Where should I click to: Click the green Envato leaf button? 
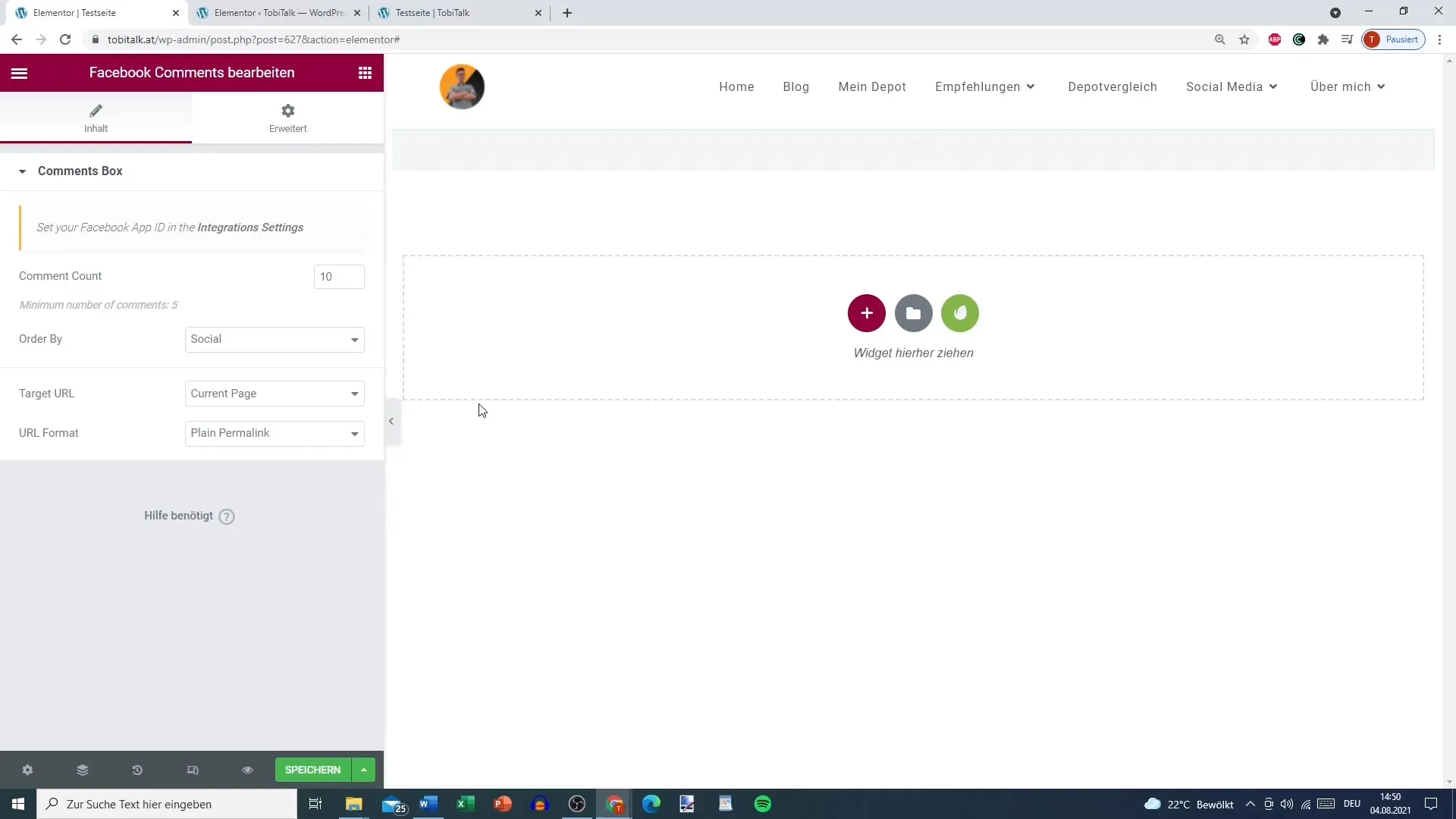(960, 313)
